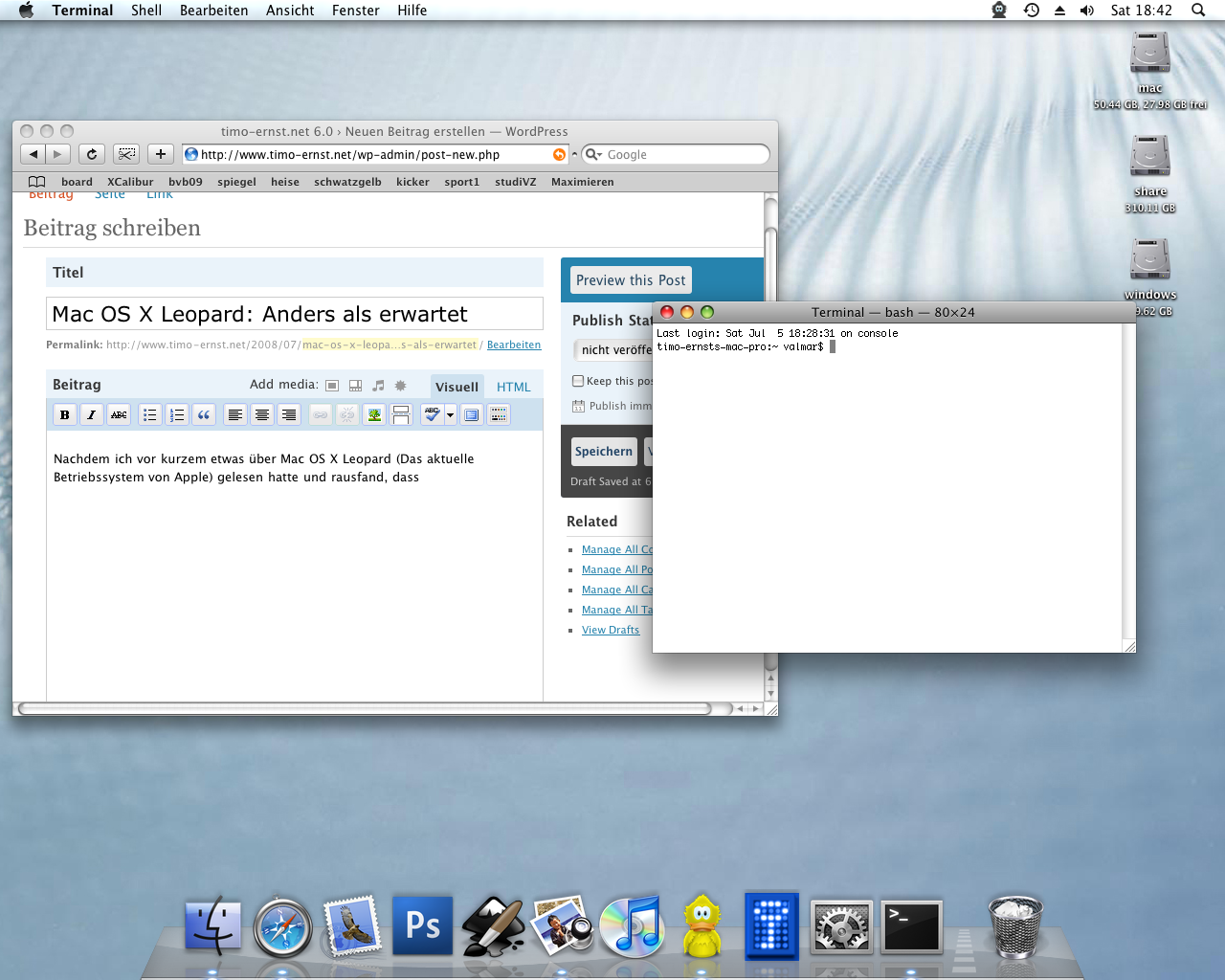Click the orange snapback icon in address bar
1225x980 pixels.
[559, 154]
